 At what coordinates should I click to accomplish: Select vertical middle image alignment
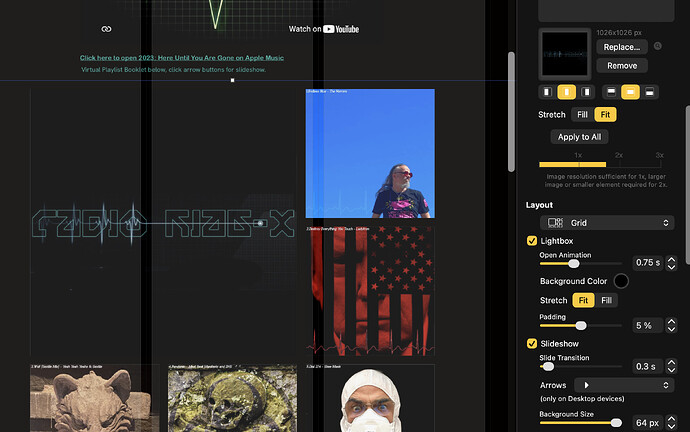pyautogui.click(x=630, y=92)
